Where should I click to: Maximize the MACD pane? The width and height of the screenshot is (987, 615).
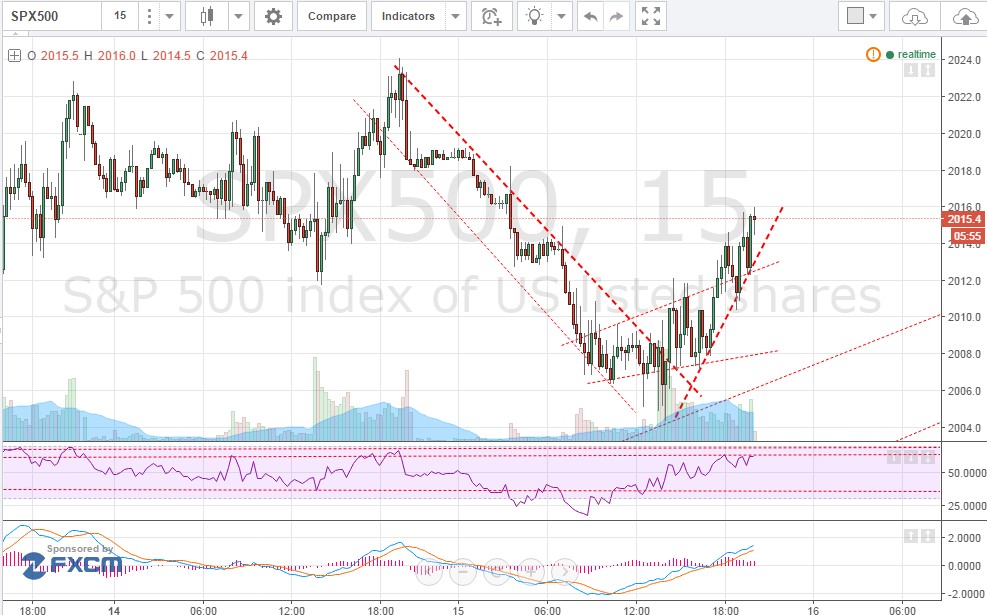tap(928, 536)
